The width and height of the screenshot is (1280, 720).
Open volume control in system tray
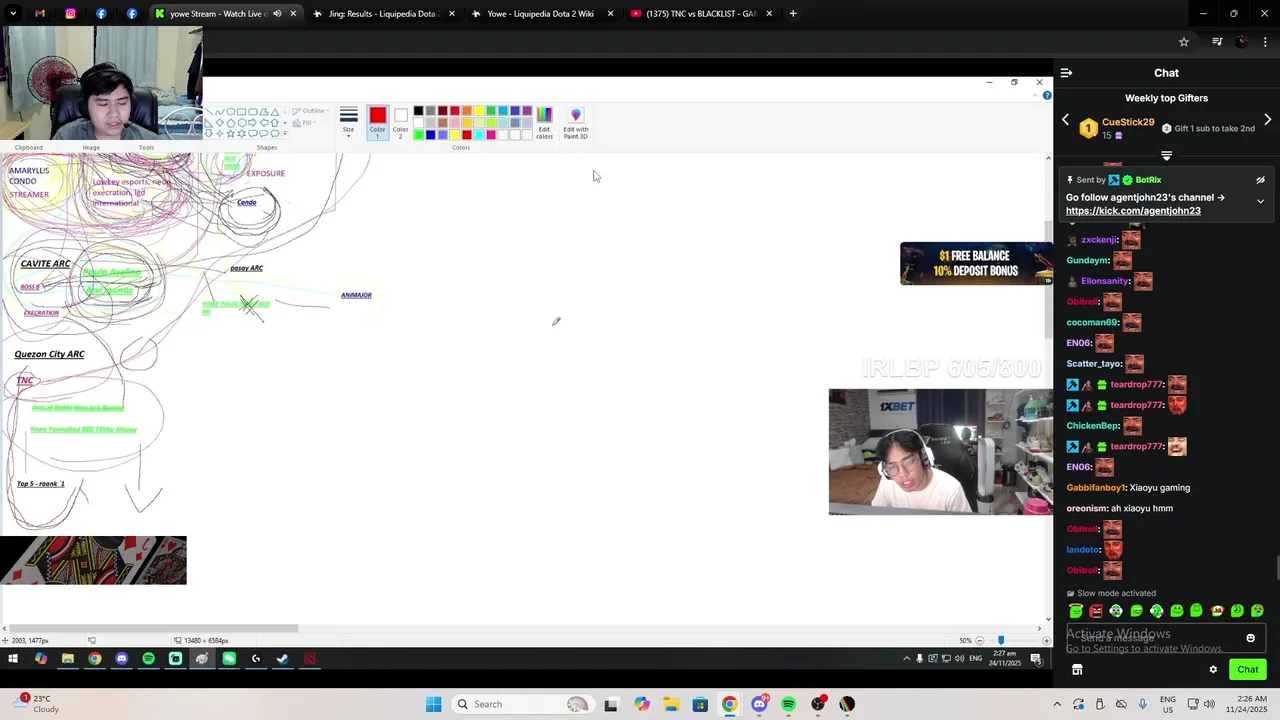pos(1209,704)
